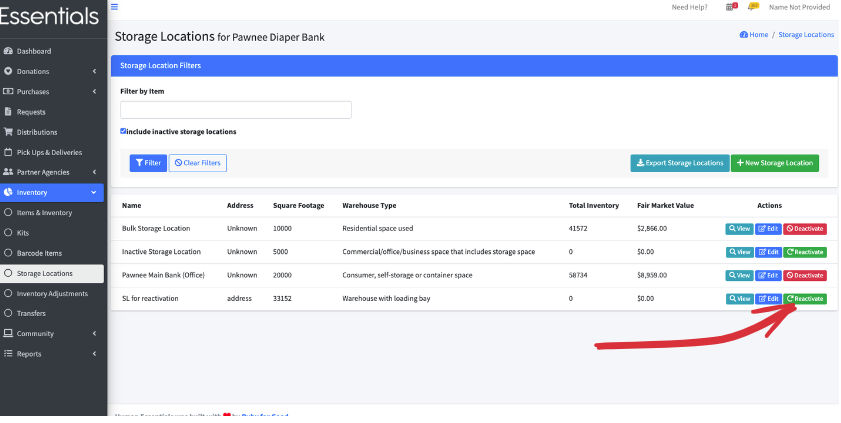The width and height of the screenshot is (841, 423).
Task: Edit Pawnee Main Bank (Office) row
Action: (769, 276)
